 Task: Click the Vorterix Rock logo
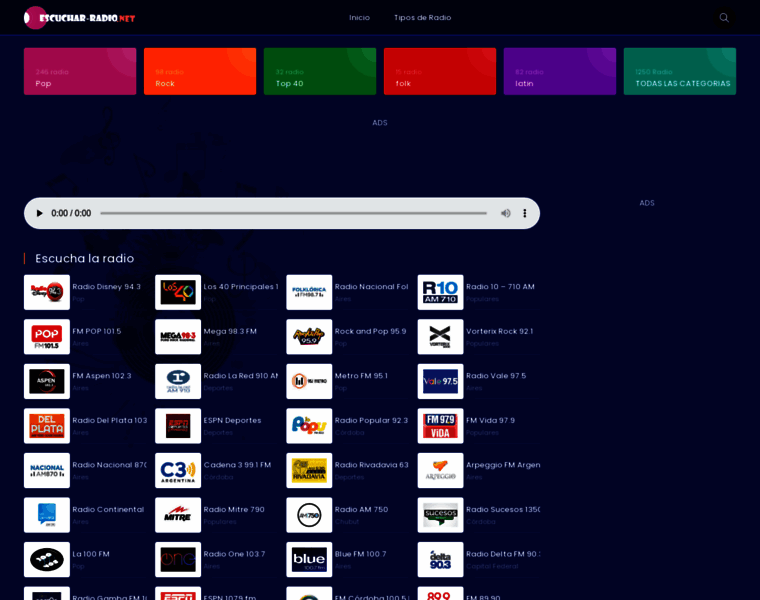tap(441, 337)
